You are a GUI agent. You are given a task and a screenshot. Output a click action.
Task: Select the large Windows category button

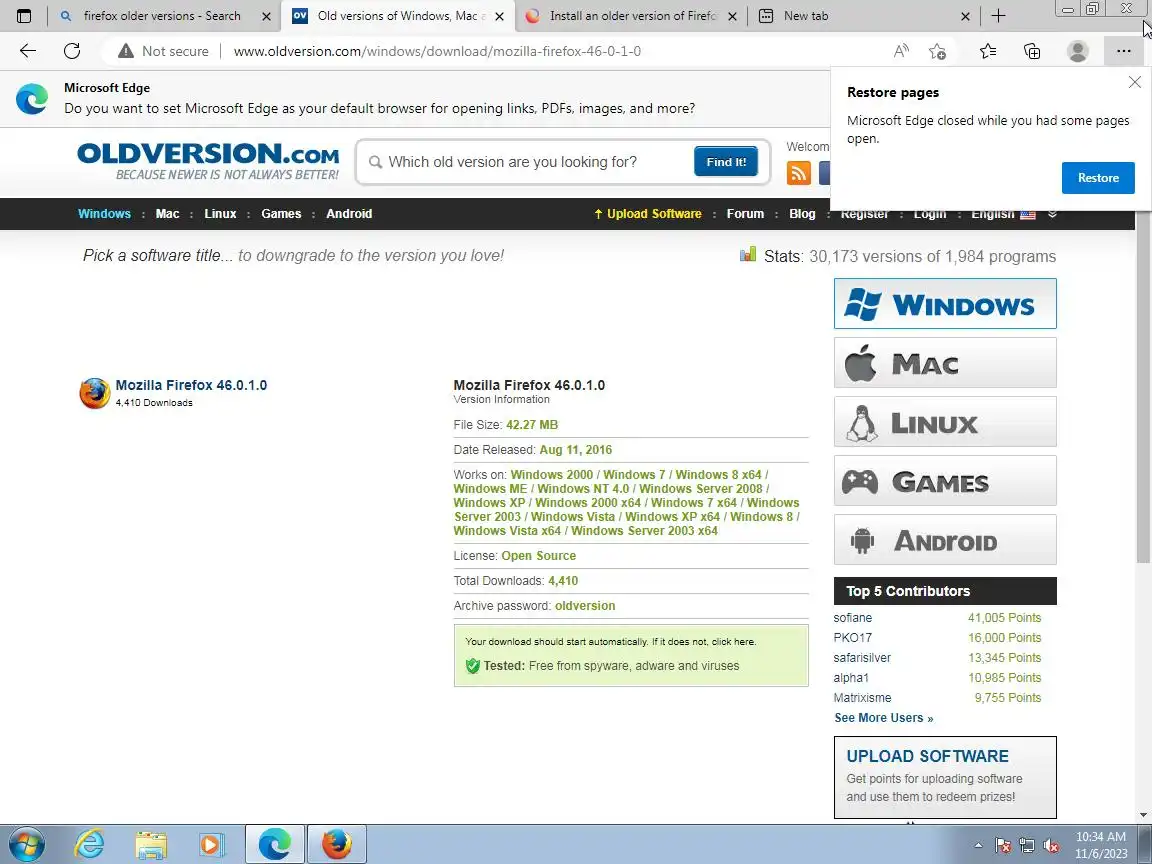tap(945, 303)
